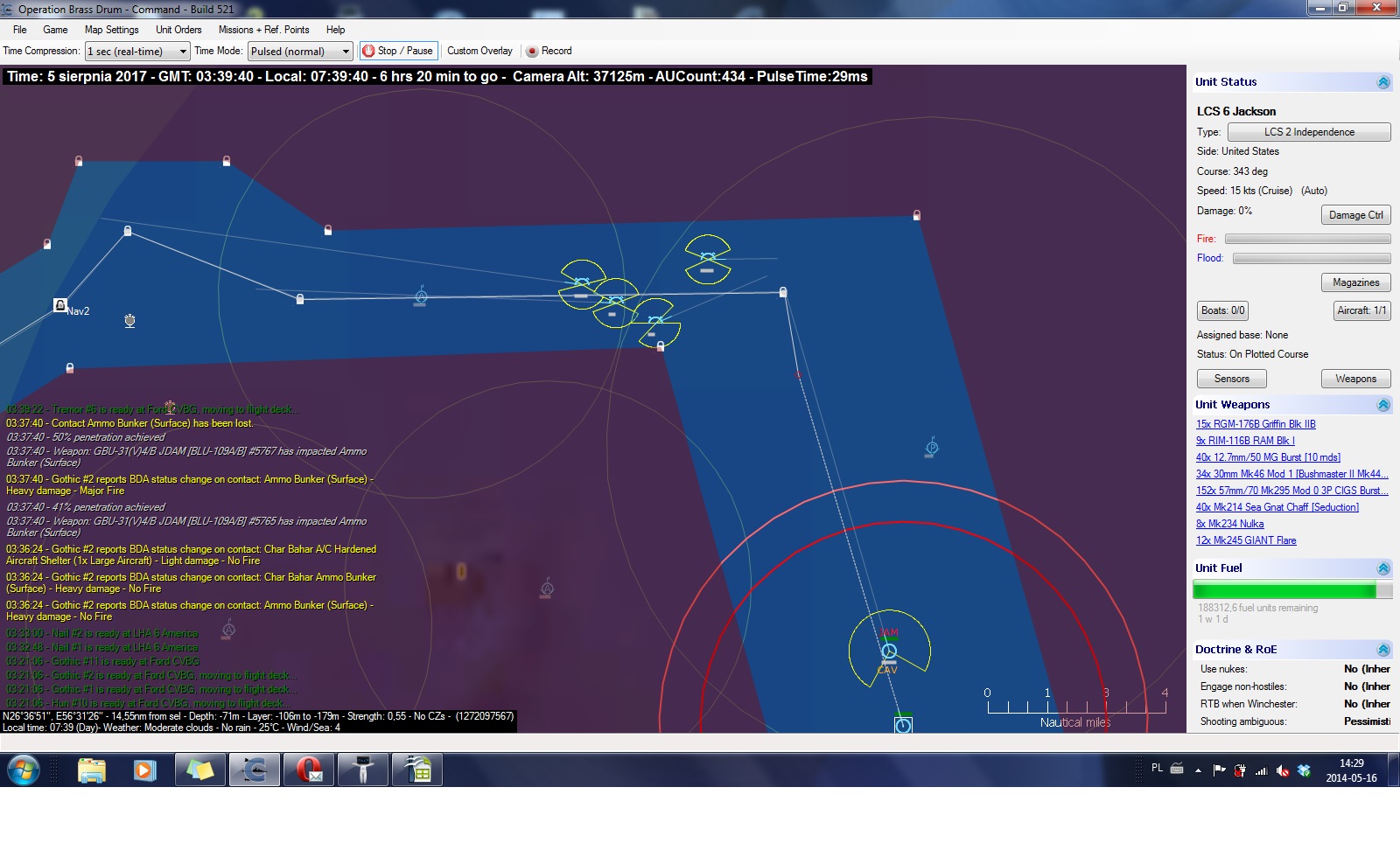The image size is (1400, 850).
Task: Open the Damage Ctrl window
Action: click(x=1355, y=215)
